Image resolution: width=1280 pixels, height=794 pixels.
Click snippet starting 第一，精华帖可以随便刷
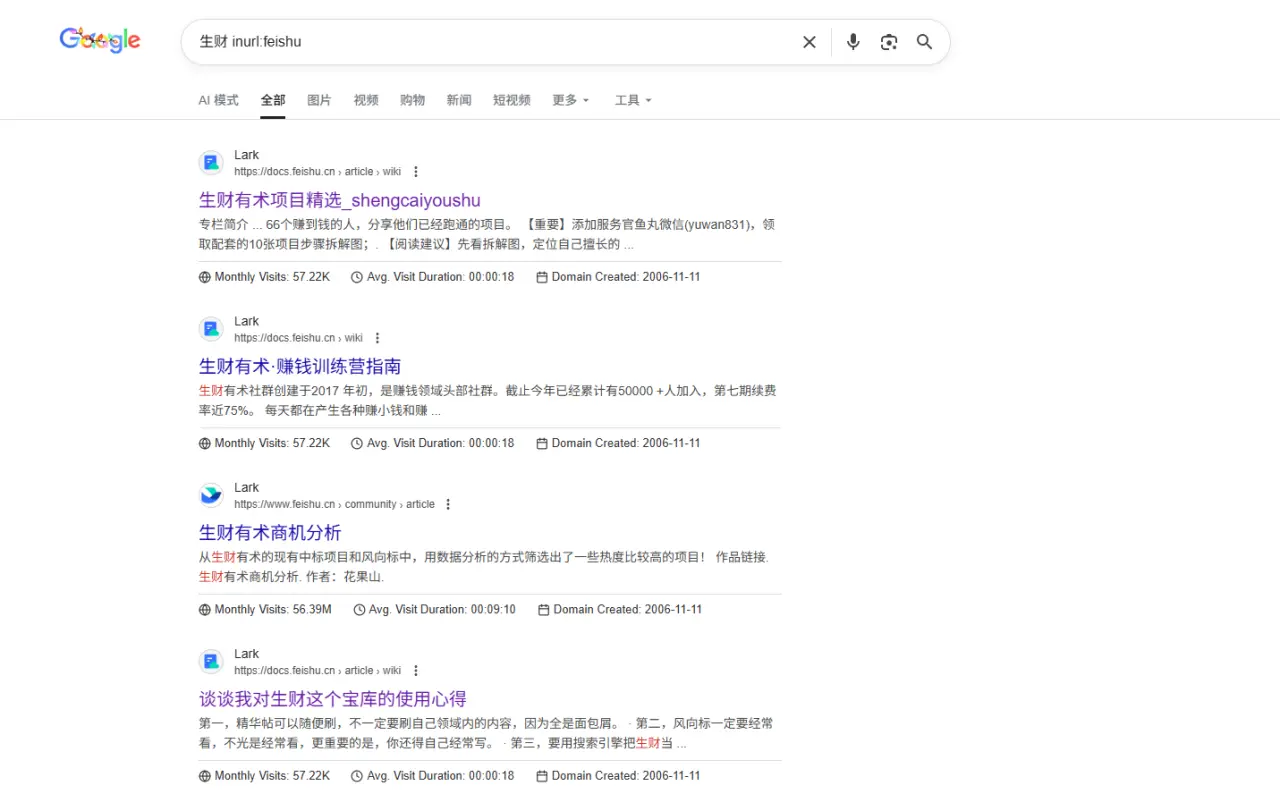(486, 732)
